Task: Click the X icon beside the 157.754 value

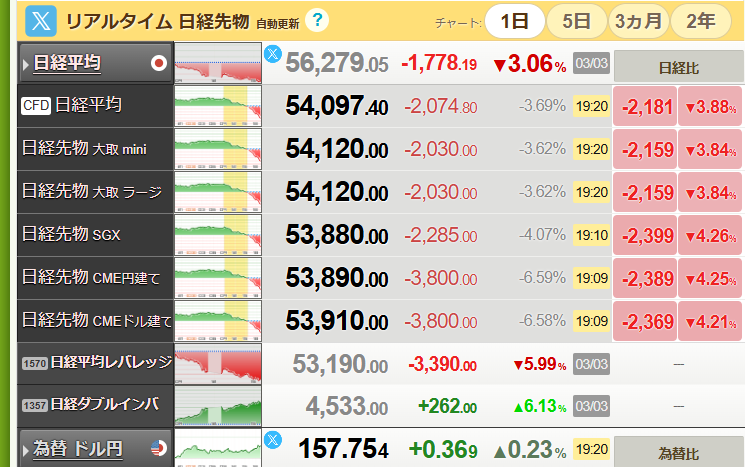Action: [273, 439]
